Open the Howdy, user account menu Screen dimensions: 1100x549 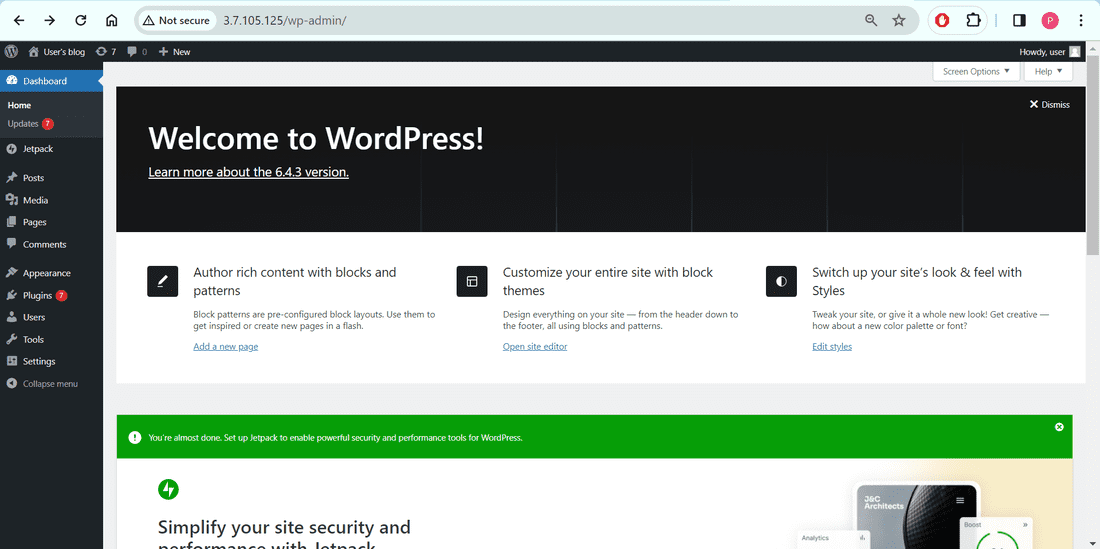point(1050,51)
